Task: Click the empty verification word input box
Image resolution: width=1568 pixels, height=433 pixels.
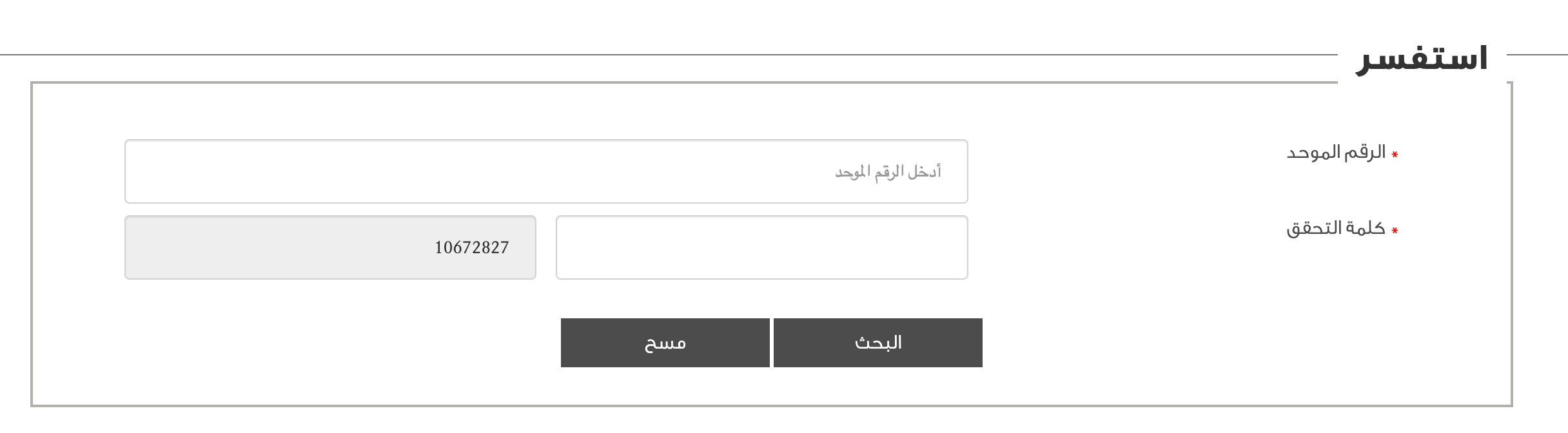Action: (x=761, y=247)
